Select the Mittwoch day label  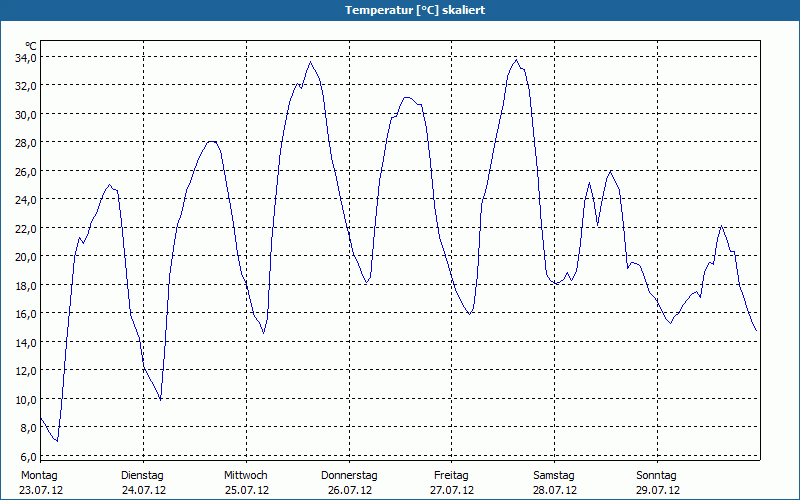point(246,475)
